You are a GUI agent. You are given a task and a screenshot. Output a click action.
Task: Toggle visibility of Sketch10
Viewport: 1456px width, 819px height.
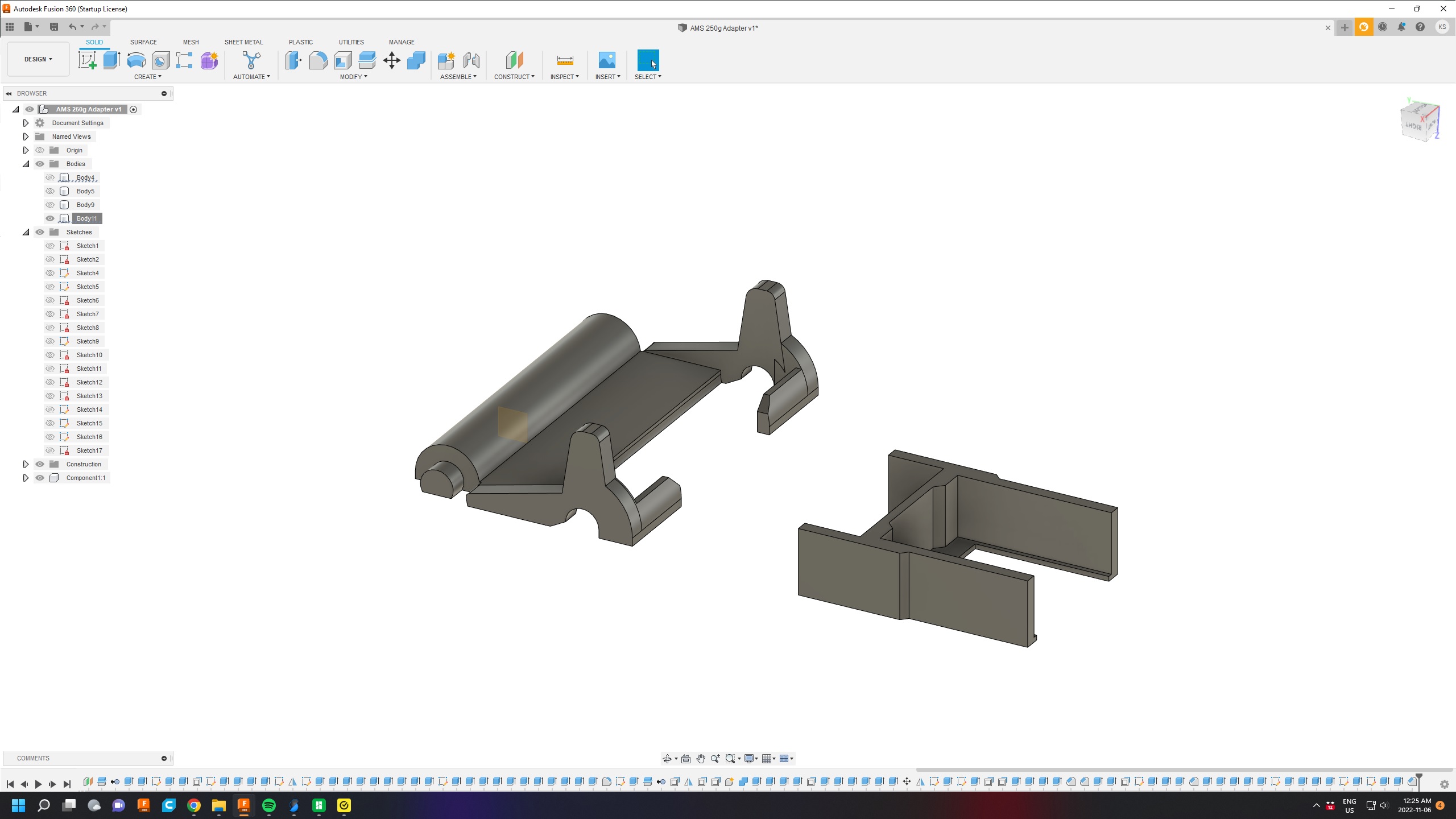pos(50,354)
